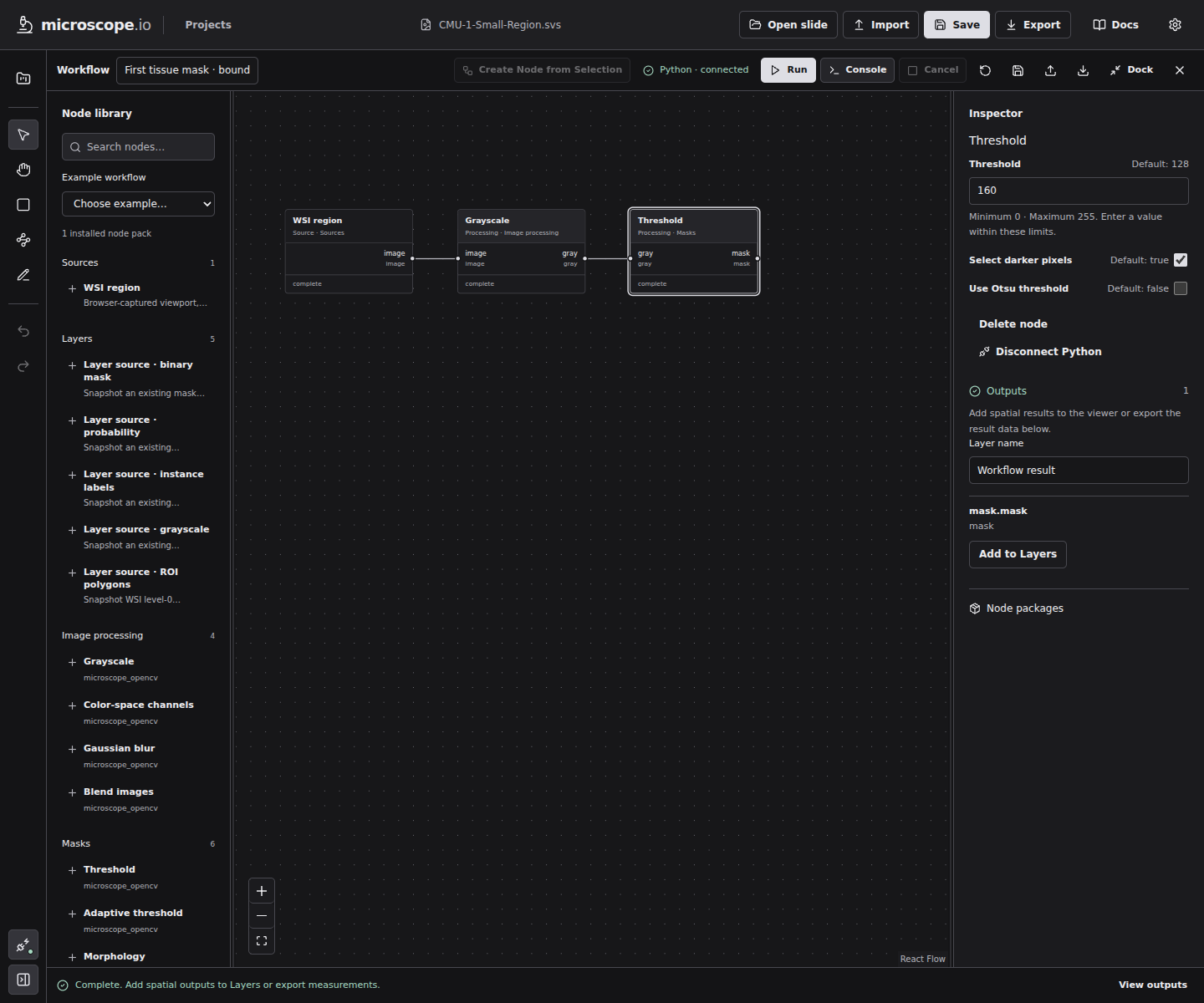This screenshot has width=1204, height=1003.
Task: Expand the Node packages section
Action: [1079, 608]
